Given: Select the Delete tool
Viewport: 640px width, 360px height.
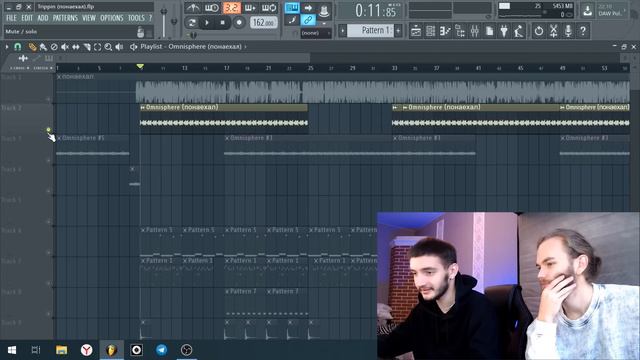Looking at the screenshot, I should 54,47.
